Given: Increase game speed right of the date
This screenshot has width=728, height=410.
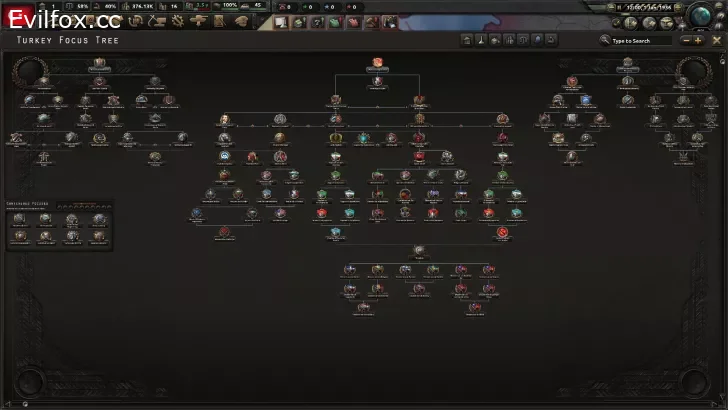Looking at the screenshot, I should click(680, 8).
